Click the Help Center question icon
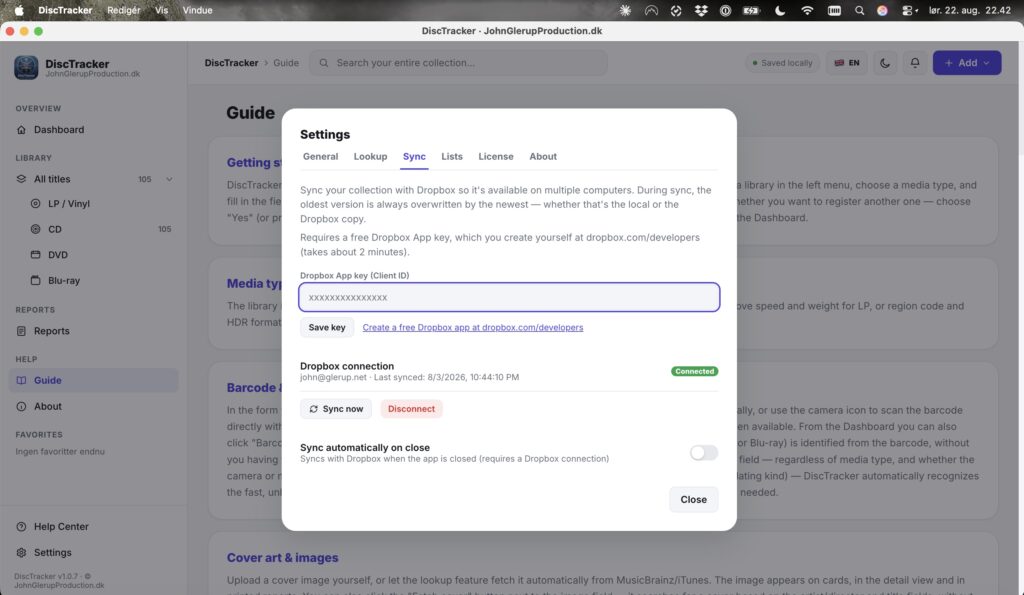This screenshot has width=1024, height=595. pos(22,526)
